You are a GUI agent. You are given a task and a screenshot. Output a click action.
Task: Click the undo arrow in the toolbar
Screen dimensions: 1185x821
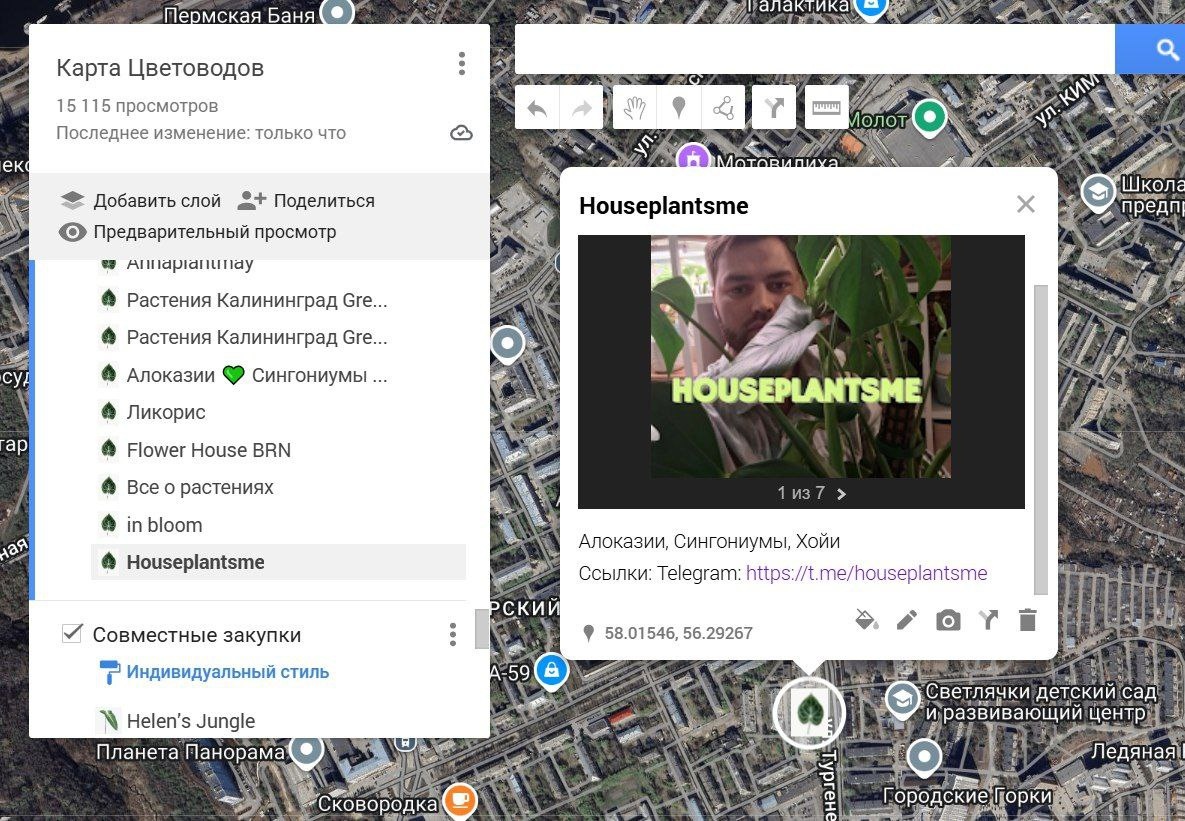[x=537, y=108]
